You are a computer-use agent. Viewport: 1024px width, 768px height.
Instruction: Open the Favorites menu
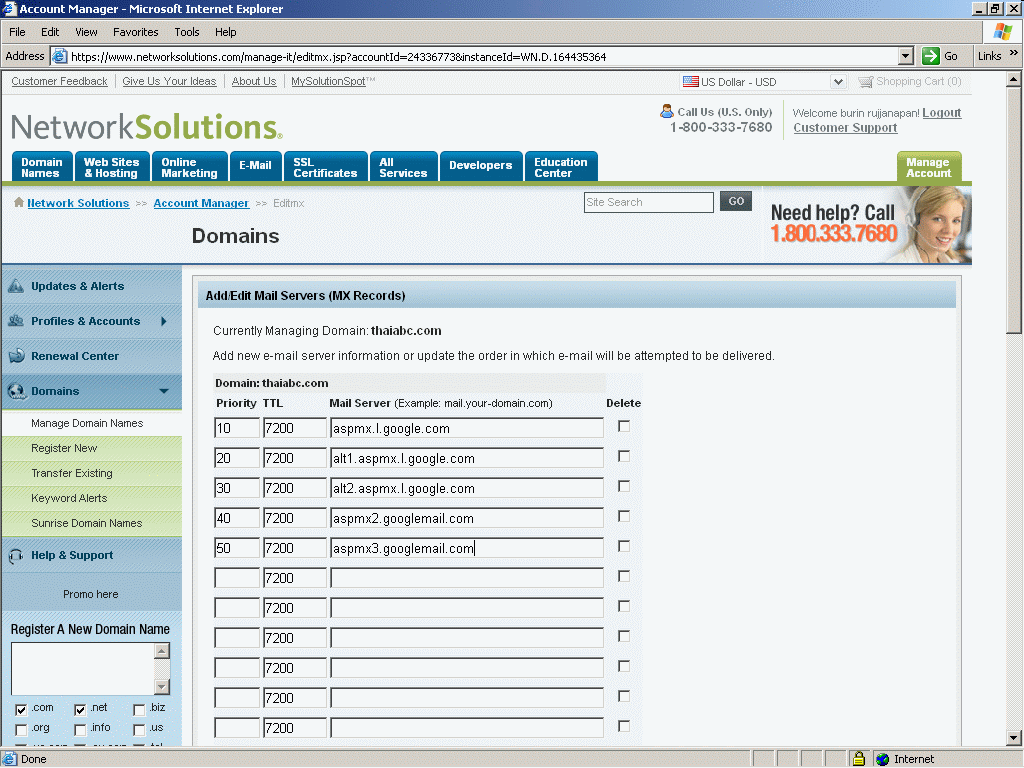pos(135,32)
